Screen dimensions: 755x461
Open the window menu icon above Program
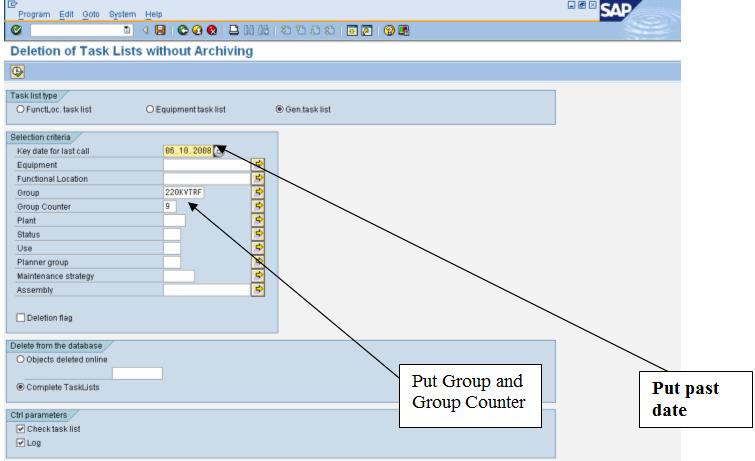click(x=12, y=4)
